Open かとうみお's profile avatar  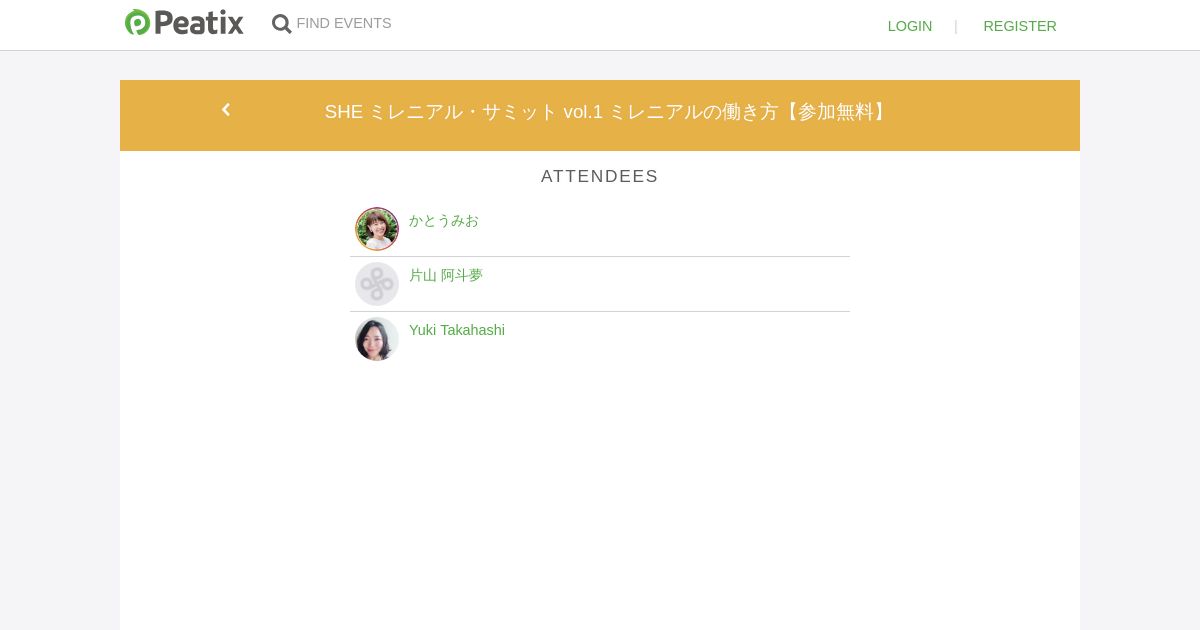377,229
